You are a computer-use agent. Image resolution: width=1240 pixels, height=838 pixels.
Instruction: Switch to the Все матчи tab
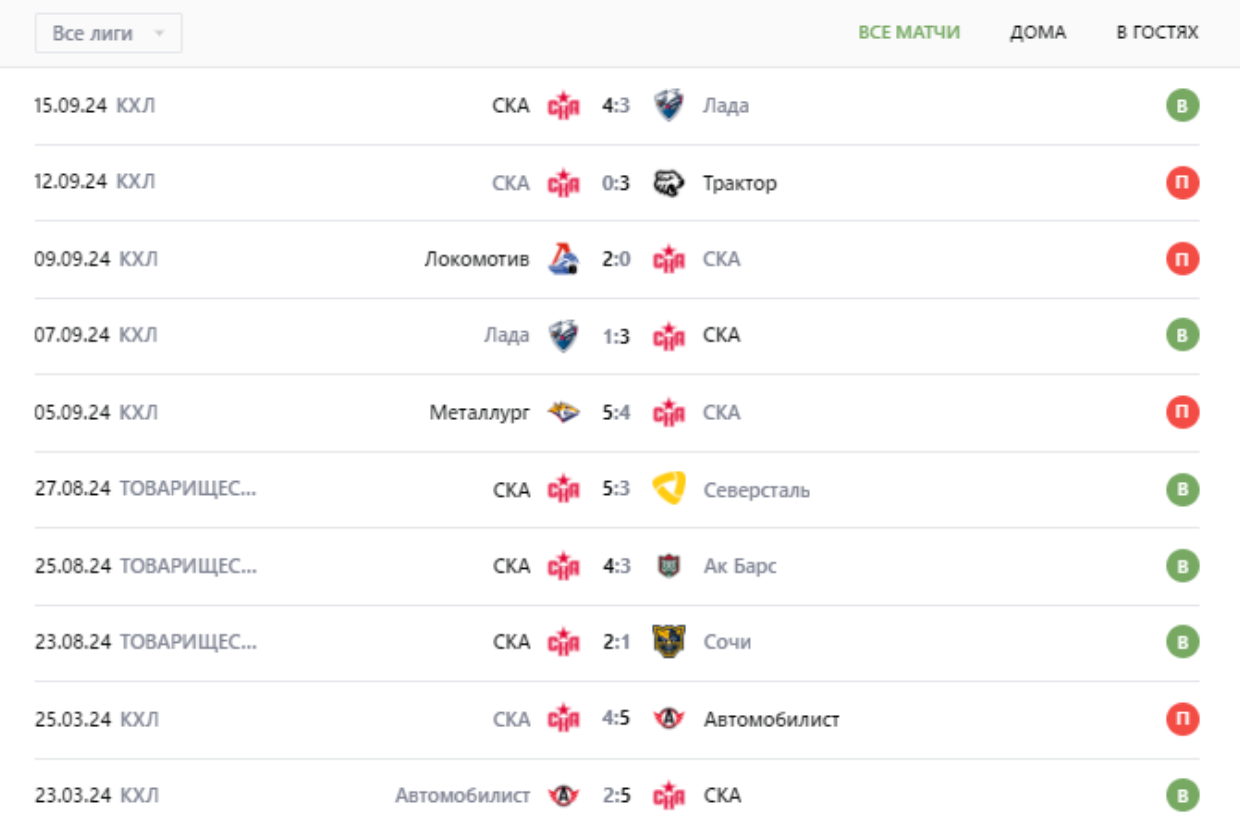click(908, 32)
